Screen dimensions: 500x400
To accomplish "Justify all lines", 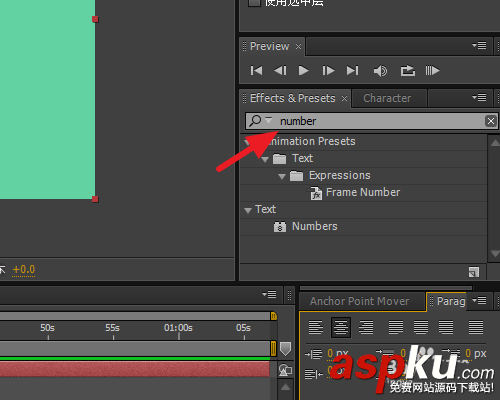I will [476, 327].
